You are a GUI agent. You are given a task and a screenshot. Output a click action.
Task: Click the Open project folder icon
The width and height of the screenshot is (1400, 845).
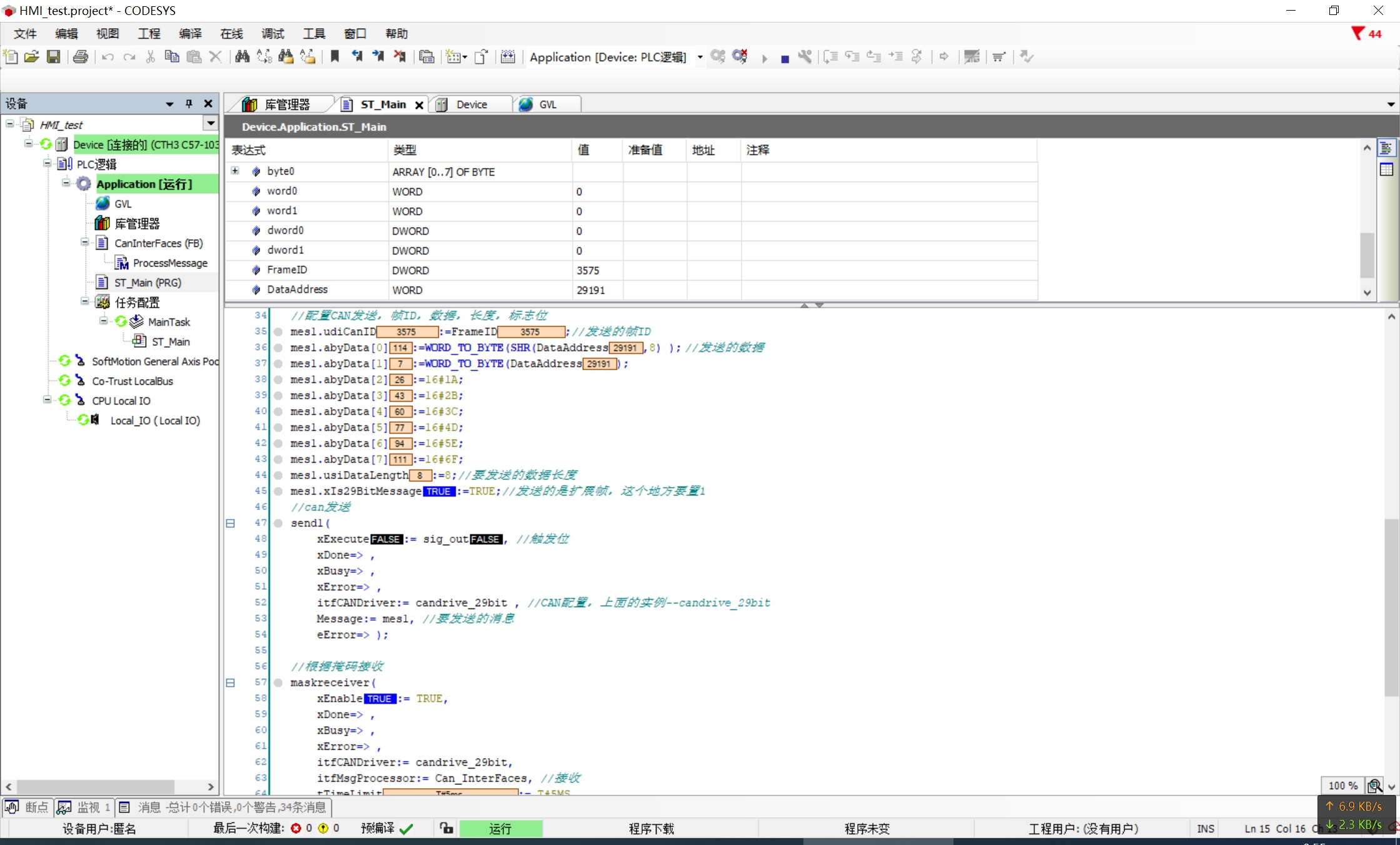[32, 57]
